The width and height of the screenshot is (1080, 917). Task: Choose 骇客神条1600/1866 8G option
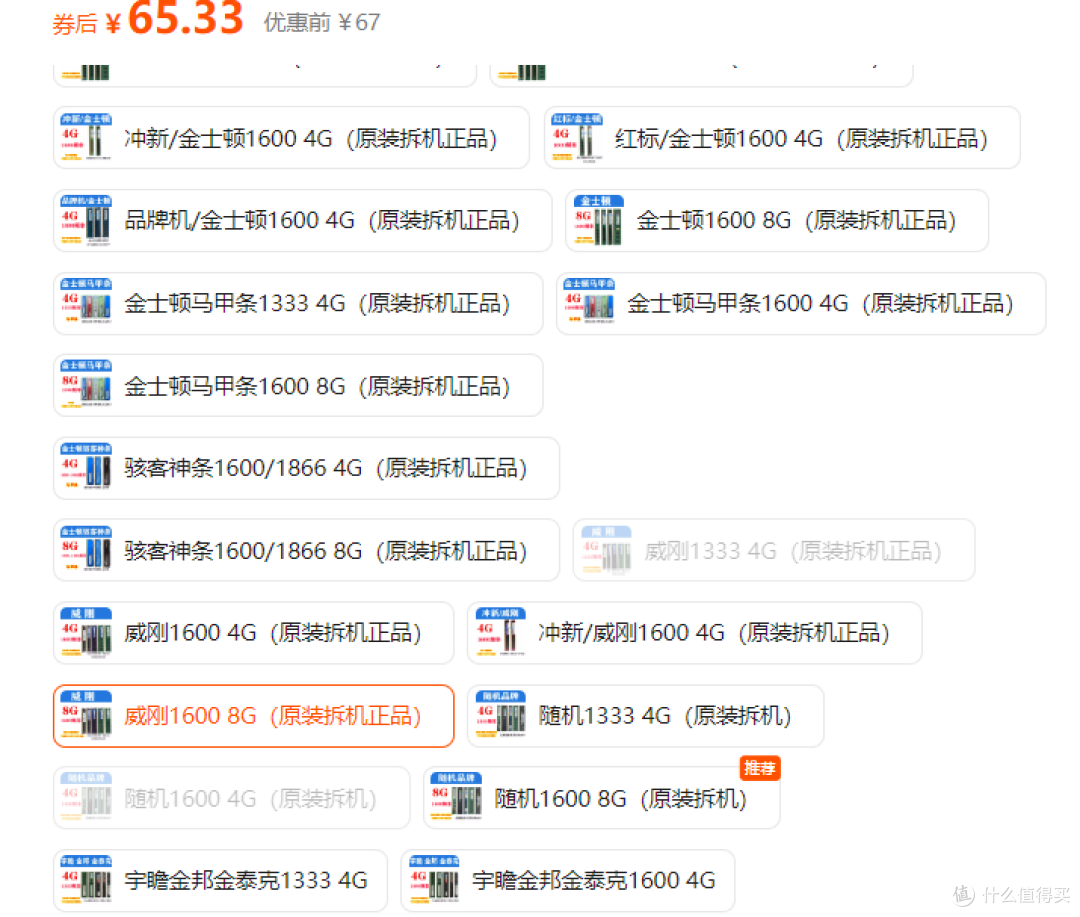[x=307, y=550]
